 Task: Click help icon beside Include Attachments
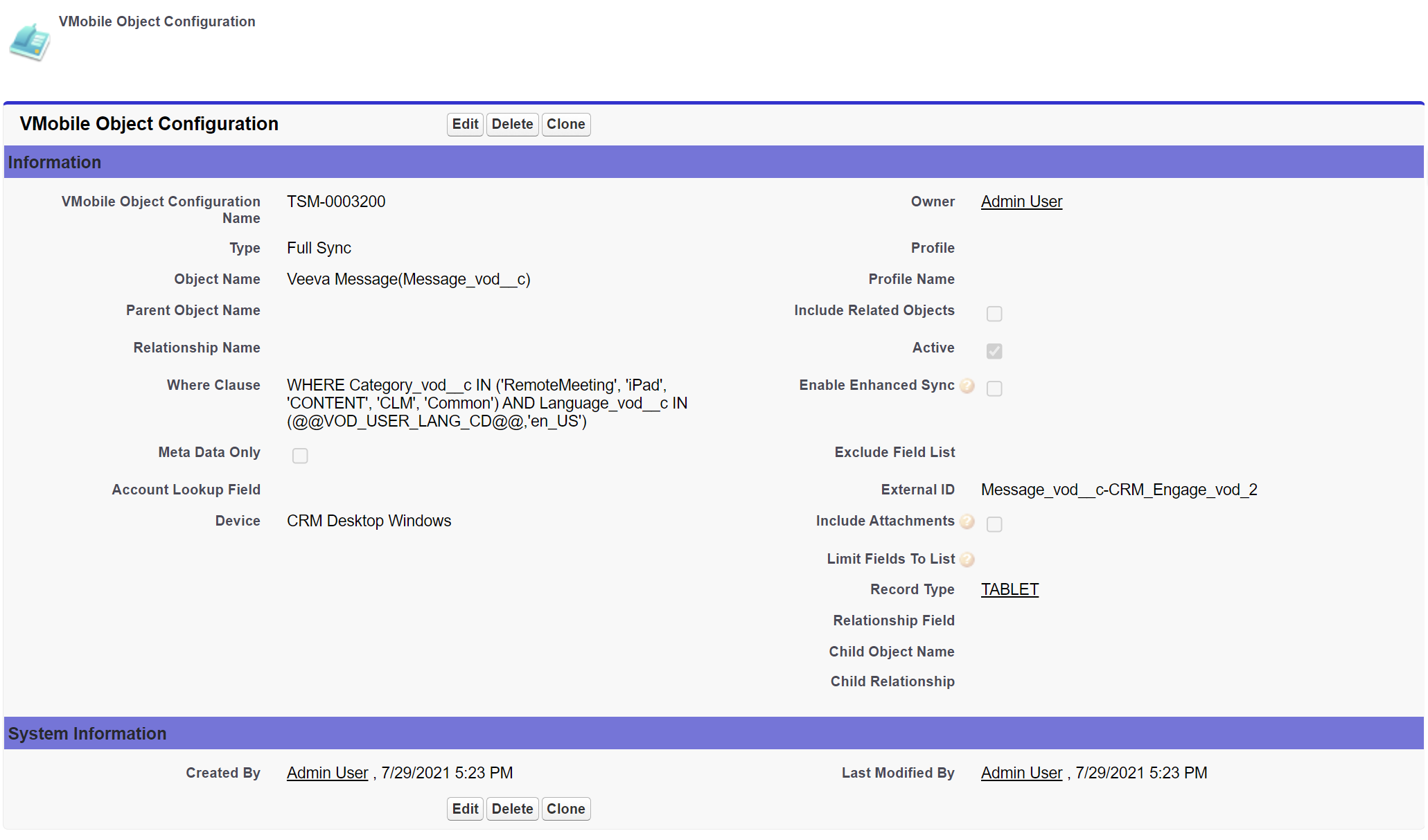tap(967, 522)
